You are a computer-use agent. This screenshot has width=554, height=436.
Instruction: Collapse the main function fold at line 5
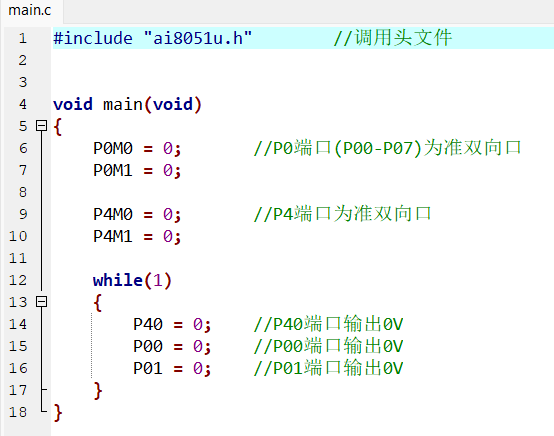click(42, 125)
